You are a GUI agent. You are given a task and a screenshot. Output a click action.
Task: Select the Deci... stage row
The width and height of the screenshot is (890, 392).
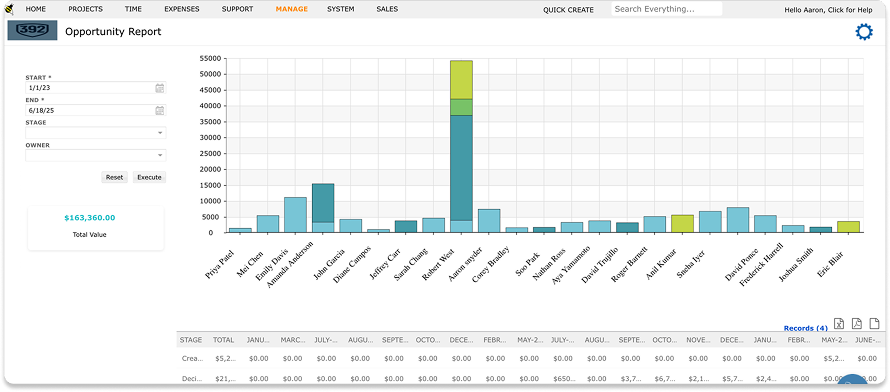531,378
